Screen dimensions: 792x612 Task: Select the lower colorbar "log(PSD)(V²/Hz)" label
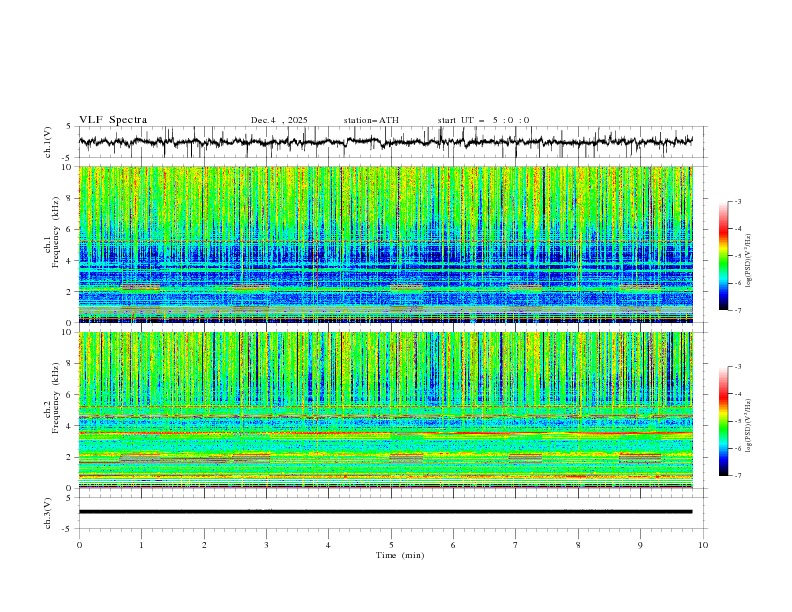tap(748, 425)
